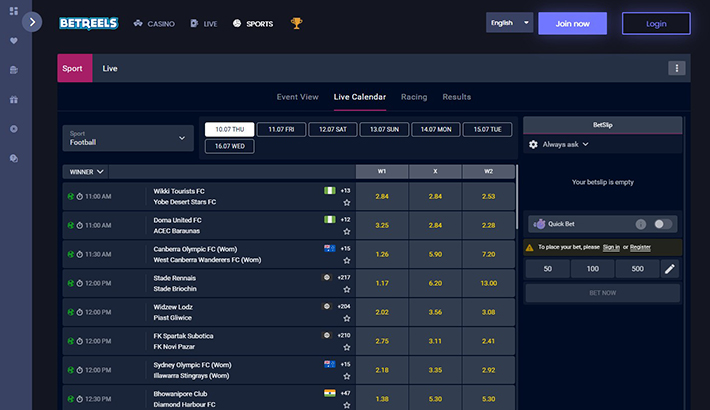Click the Sign in link

[x=611, y=247]
